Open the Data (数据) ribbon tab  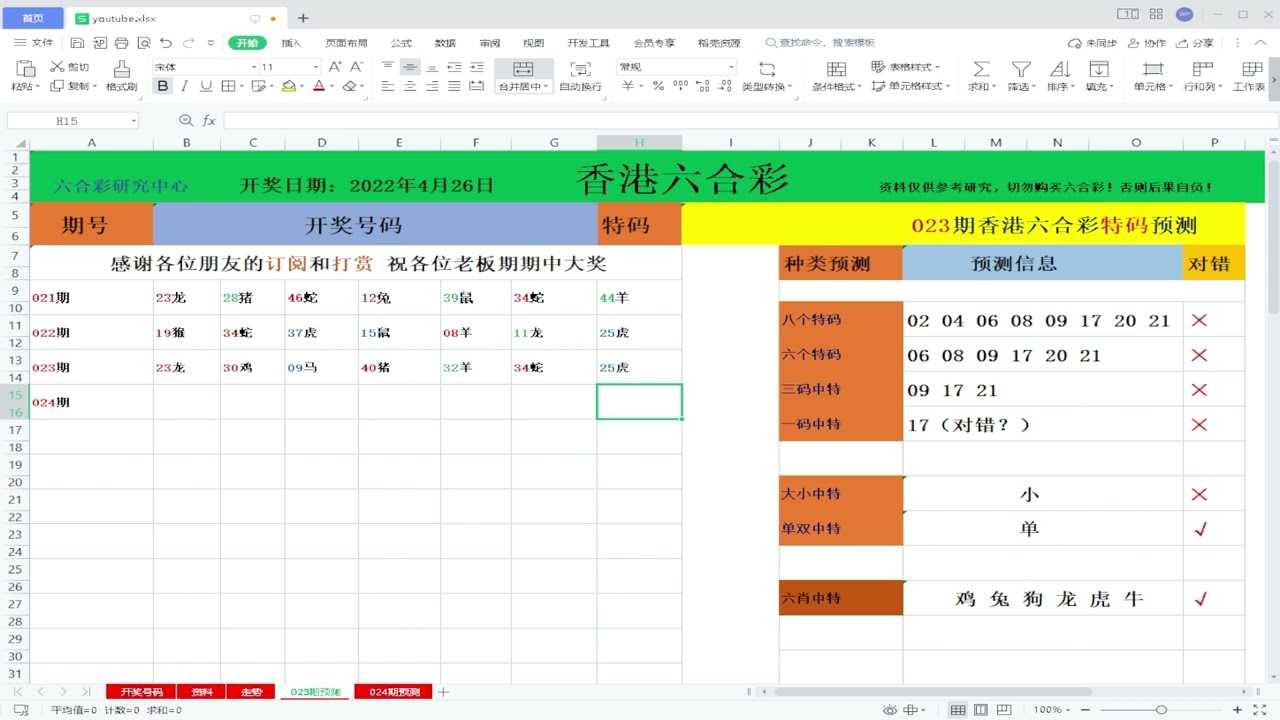tap(445, 43)
